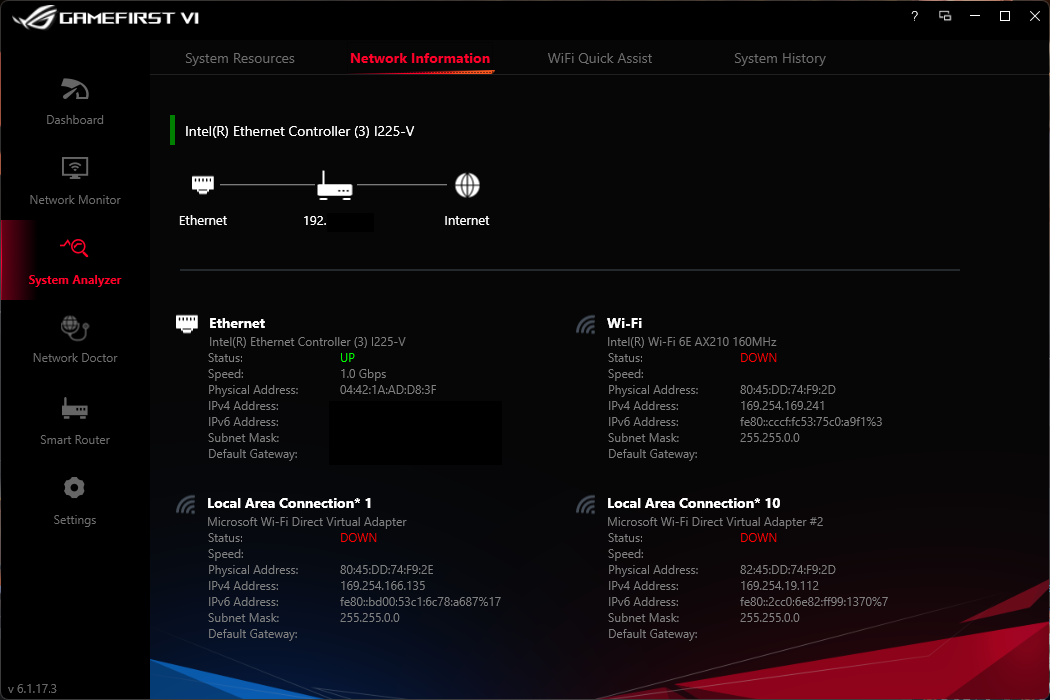Viewport: 1050px width, 700px height.
Task: Click the Local Area Connection* 1 heading
Action: [x=289, y=503]
